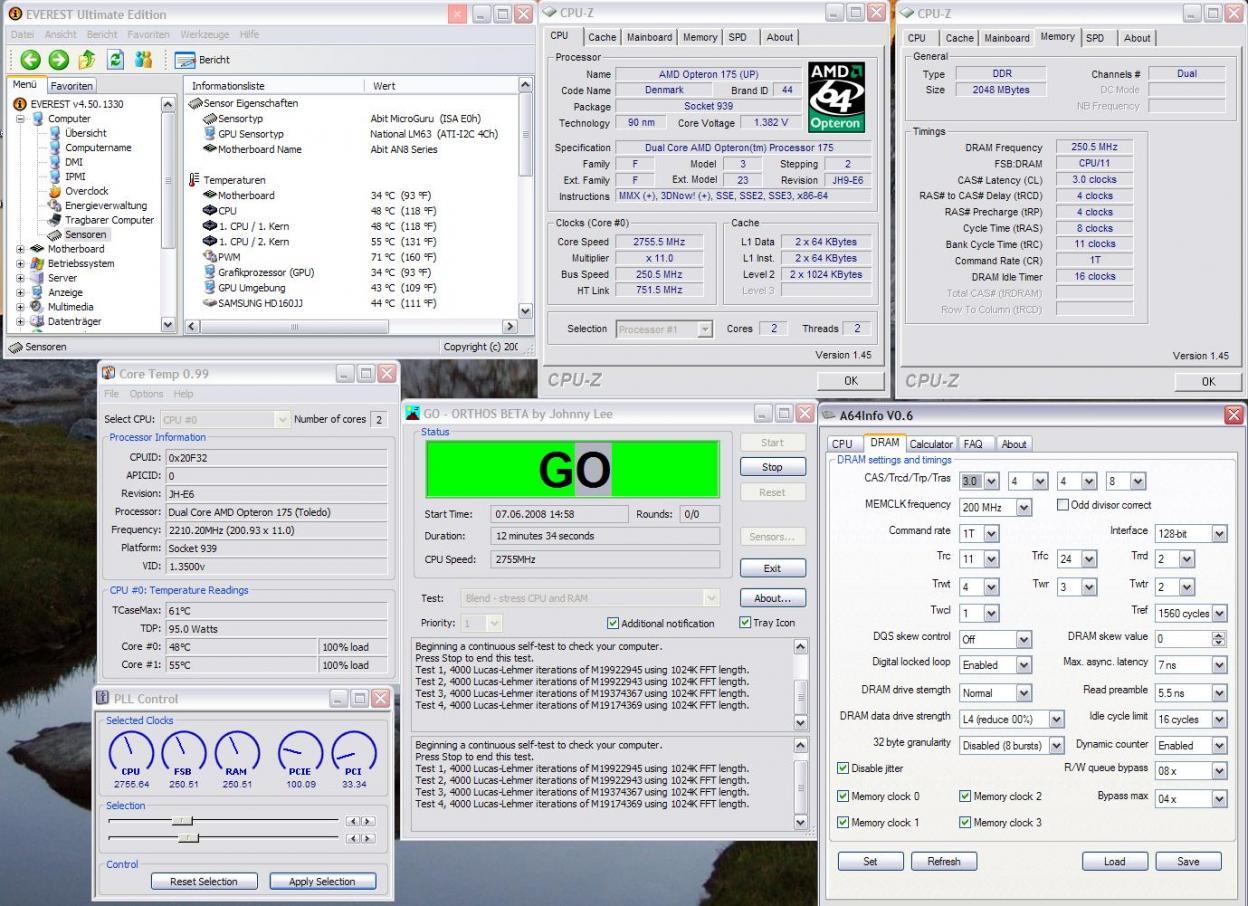This screenshot has height=906, width=1248.
Task: Open Options menu in Core Temp
Action: coord(146,394)
